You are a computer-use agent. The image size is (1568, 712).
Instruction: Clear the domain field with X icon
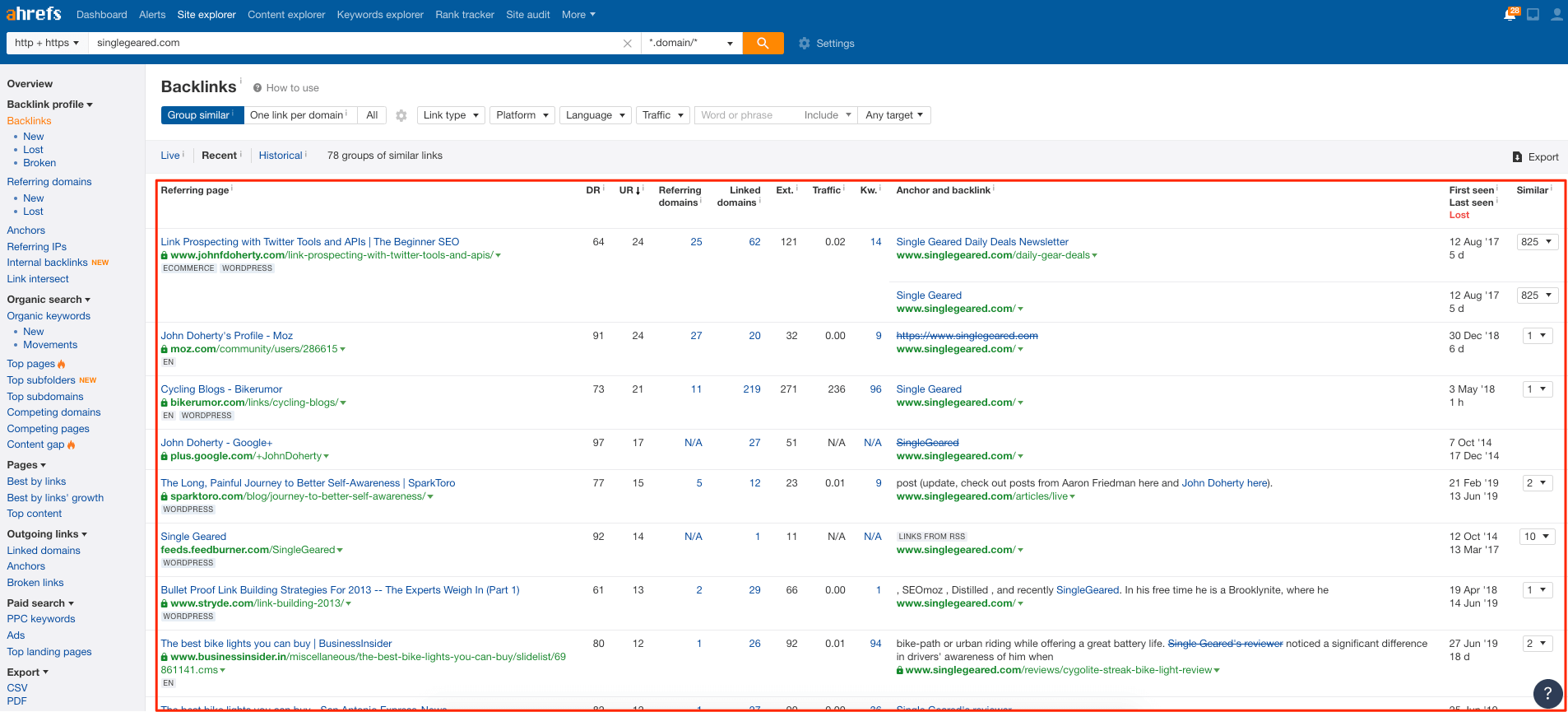[628, 44]
